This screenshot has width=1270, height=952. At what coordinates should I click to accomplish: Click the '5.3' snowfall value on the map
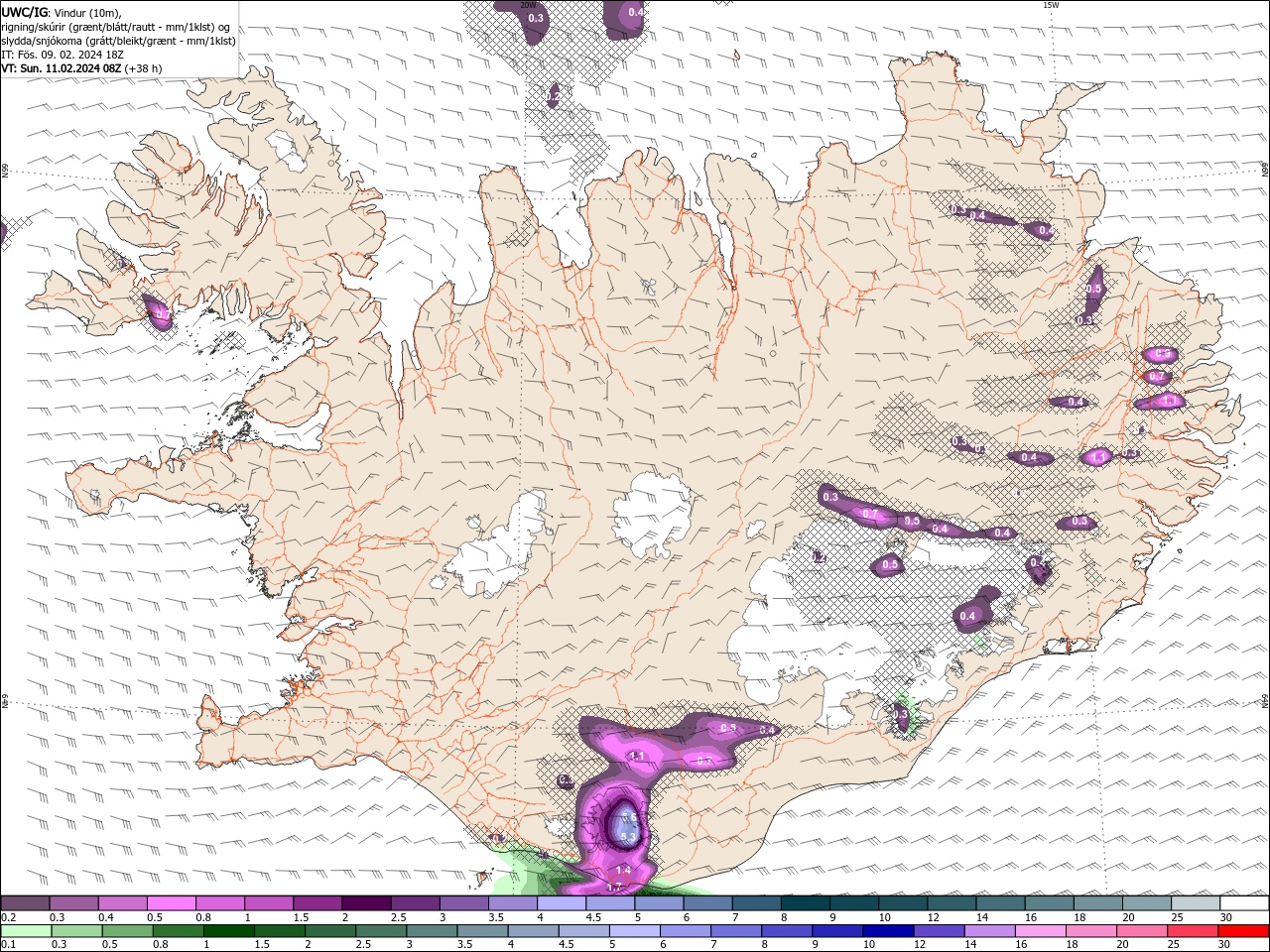(x=628, y=837)
